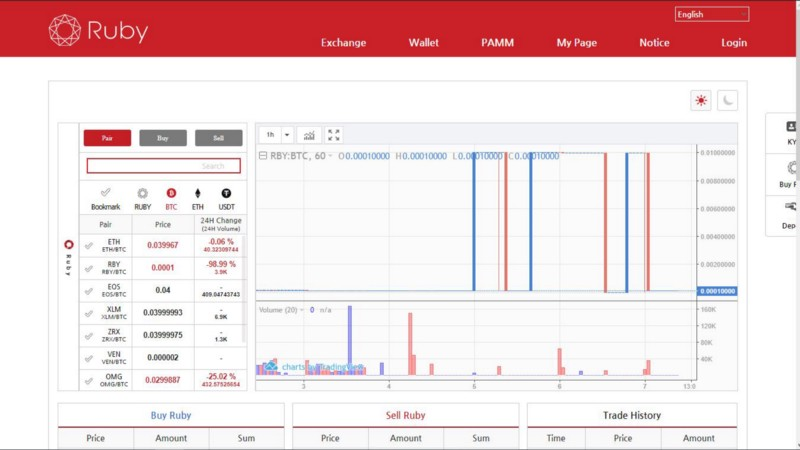Click the pair Search input field

click(x=163, y=166)
